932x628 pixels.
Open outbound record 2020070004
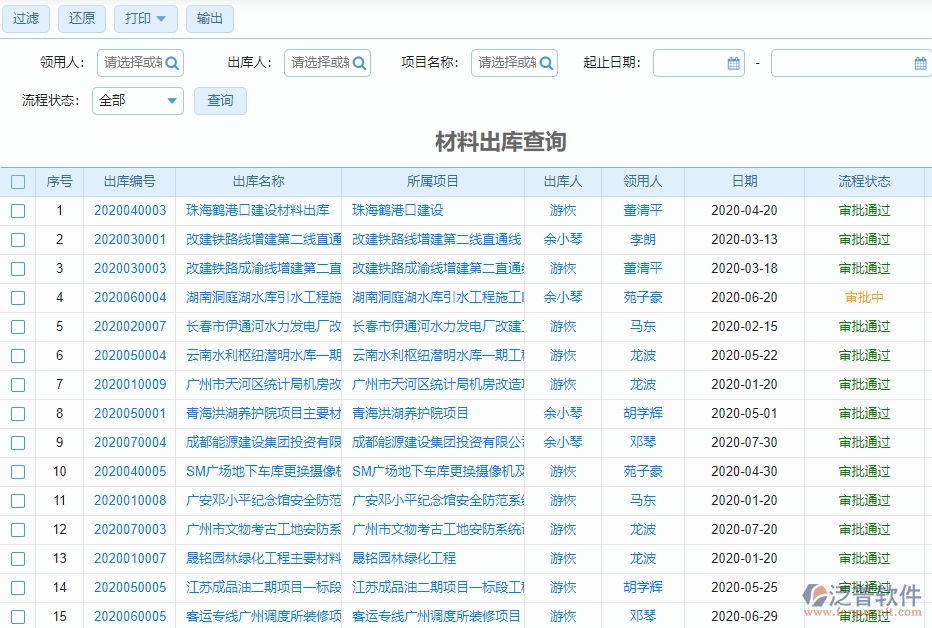(130, 442)
